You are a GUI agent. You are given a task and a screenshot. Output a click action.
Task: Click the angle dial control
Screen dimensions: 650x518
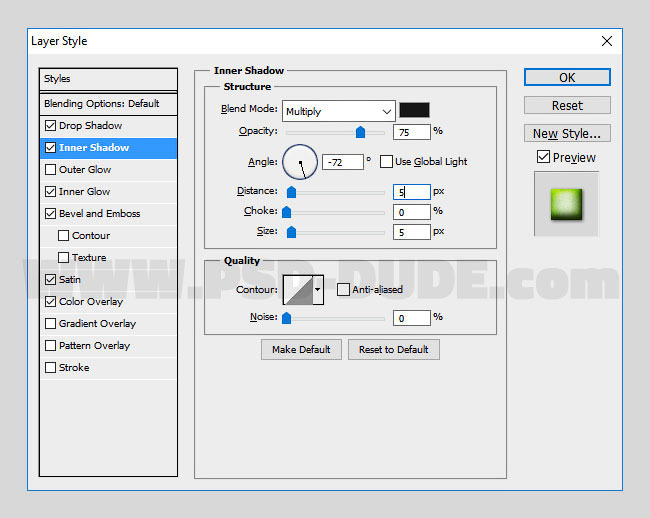[x=300, y=162]
